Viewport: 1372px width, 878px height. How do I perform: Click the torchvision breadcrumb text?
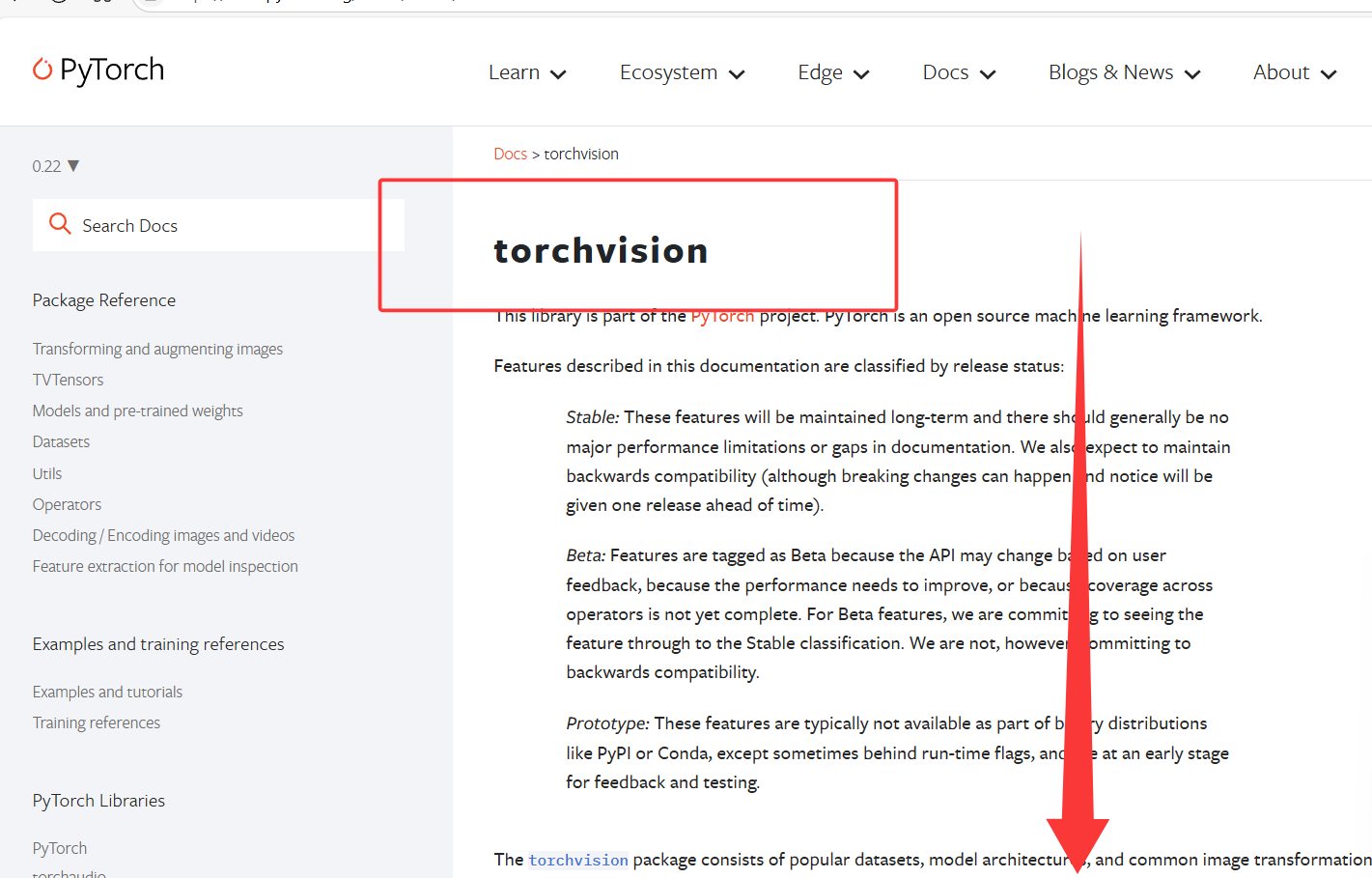click(x=581, y=154)
